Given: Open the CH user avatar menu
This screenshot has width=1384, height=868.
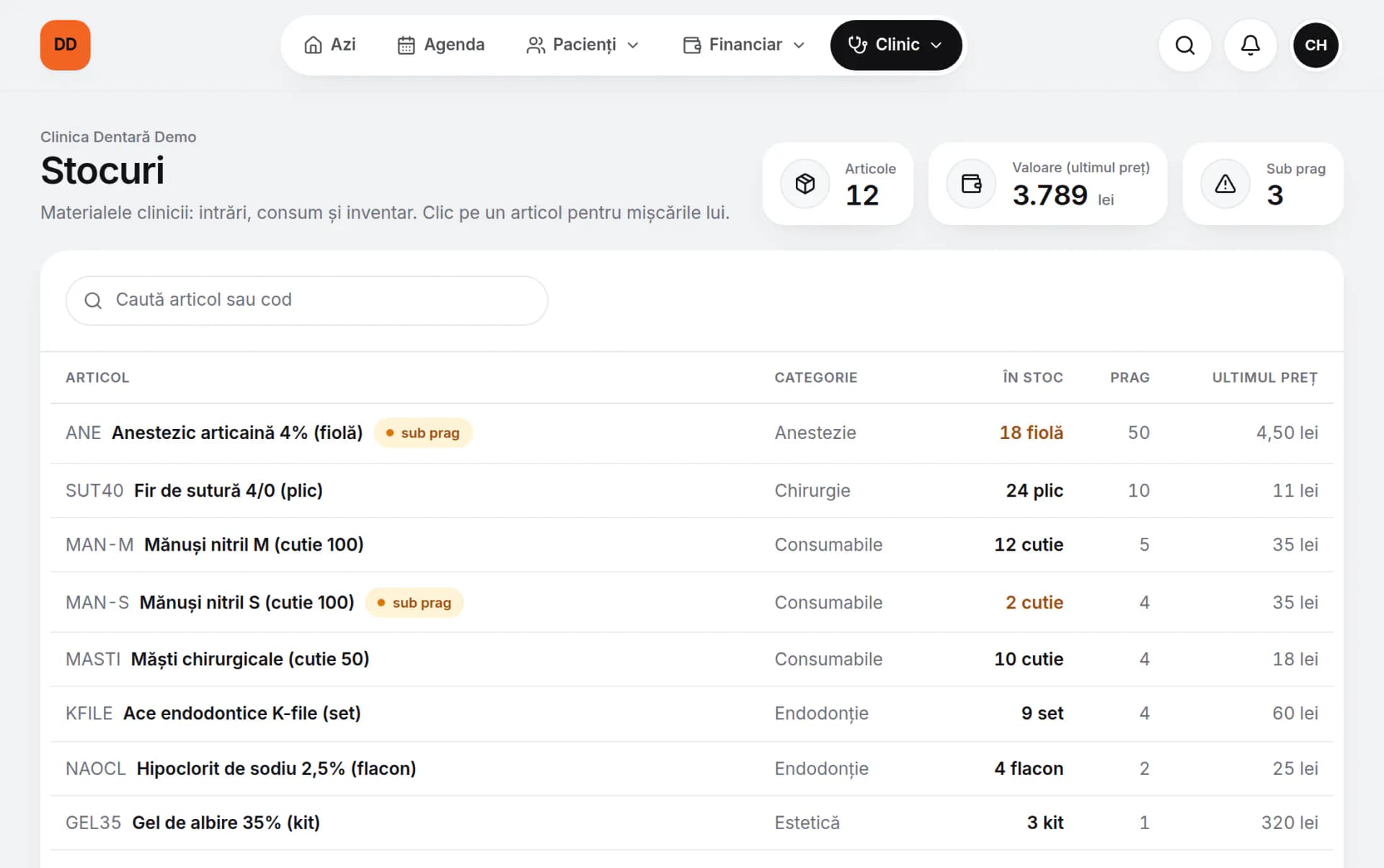Looking at the screenshot, I should [x=1316, y=45].
